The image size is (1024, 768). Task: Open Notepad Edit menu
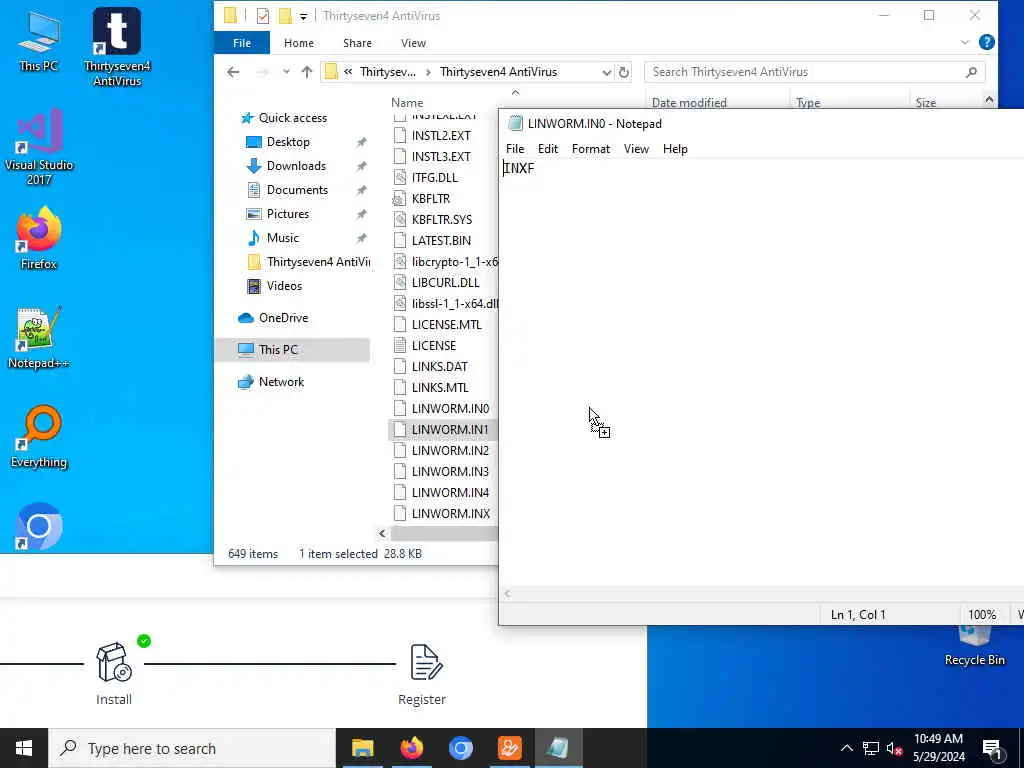coord(547,149)
